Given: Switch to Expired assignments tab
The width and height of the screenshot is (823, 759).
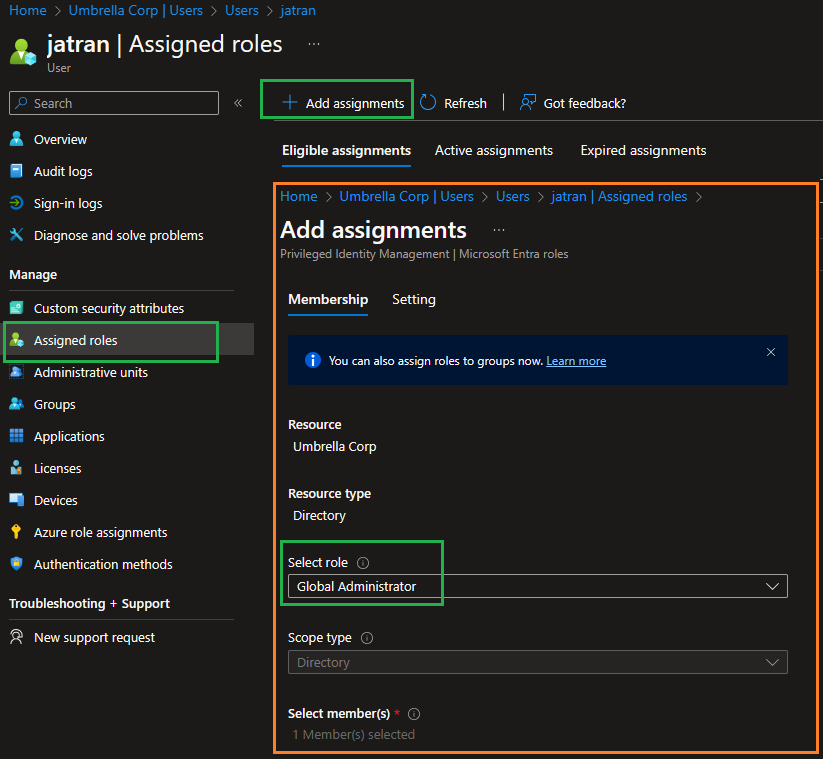Looking at the screenshot, I should [643, 151].
